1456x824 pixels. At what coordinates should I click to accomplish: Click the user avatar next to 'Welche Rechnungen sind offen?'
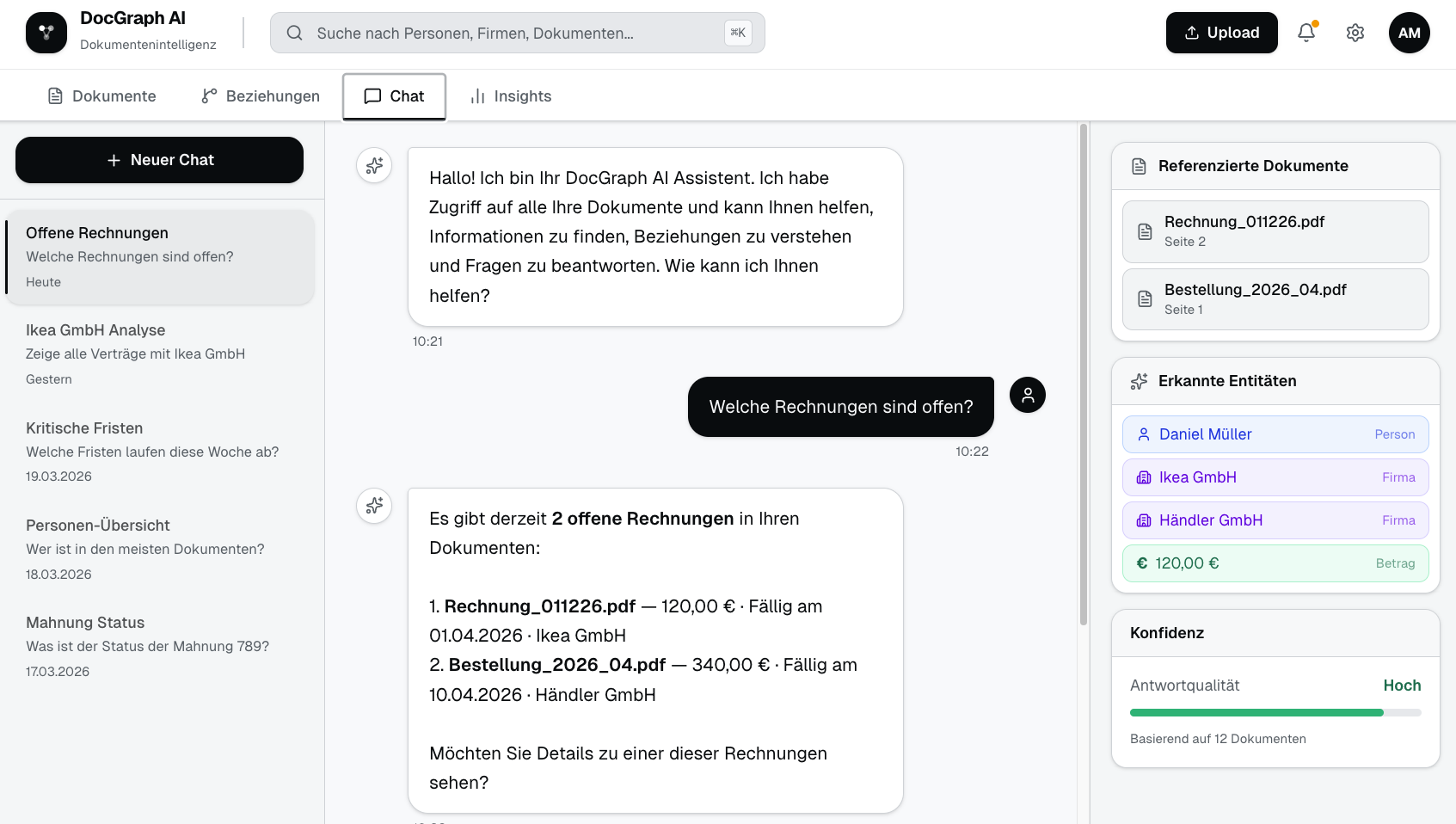[x=1027, y=395]
